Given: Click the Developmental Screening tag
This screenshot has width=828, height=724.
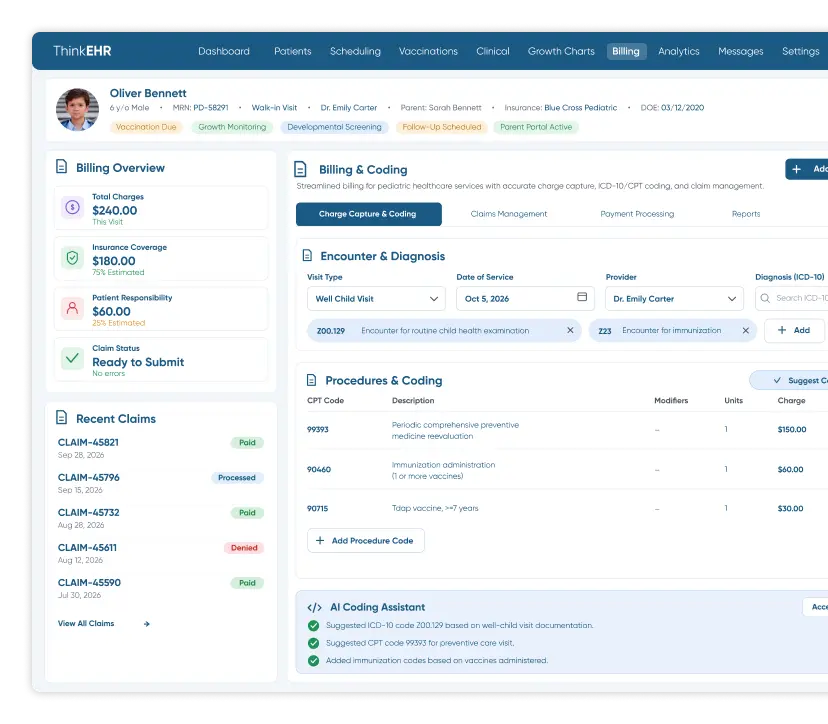Looking at the screenshot, I should 334,127.
